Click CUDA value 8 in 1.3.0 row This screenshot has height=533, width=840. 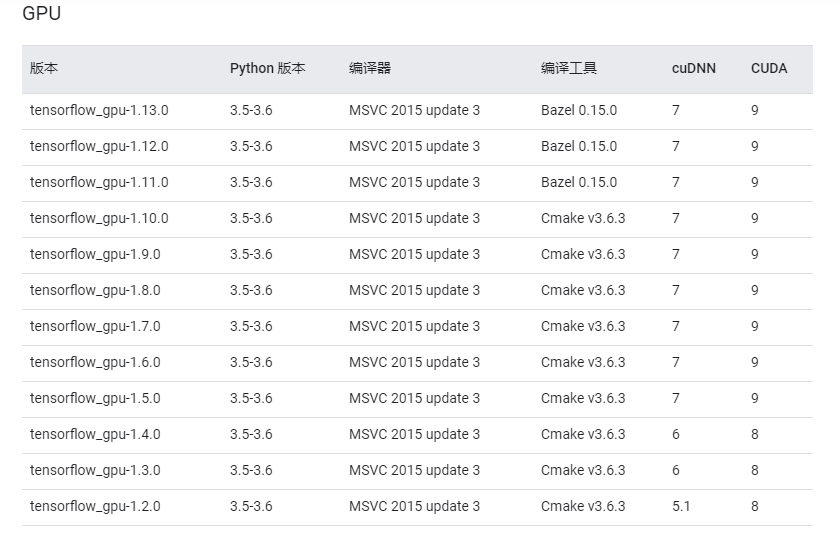(755, 470)
